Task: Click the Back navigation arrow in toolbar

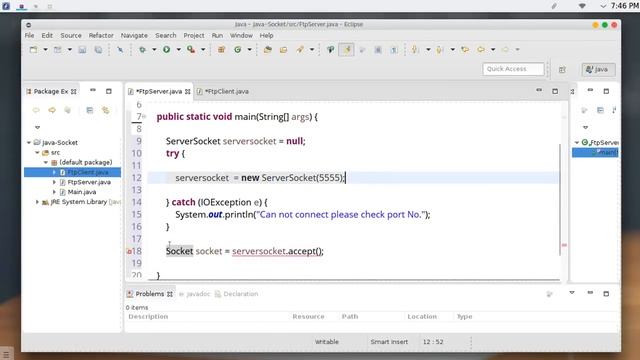Action: click(x=481, y=49)
